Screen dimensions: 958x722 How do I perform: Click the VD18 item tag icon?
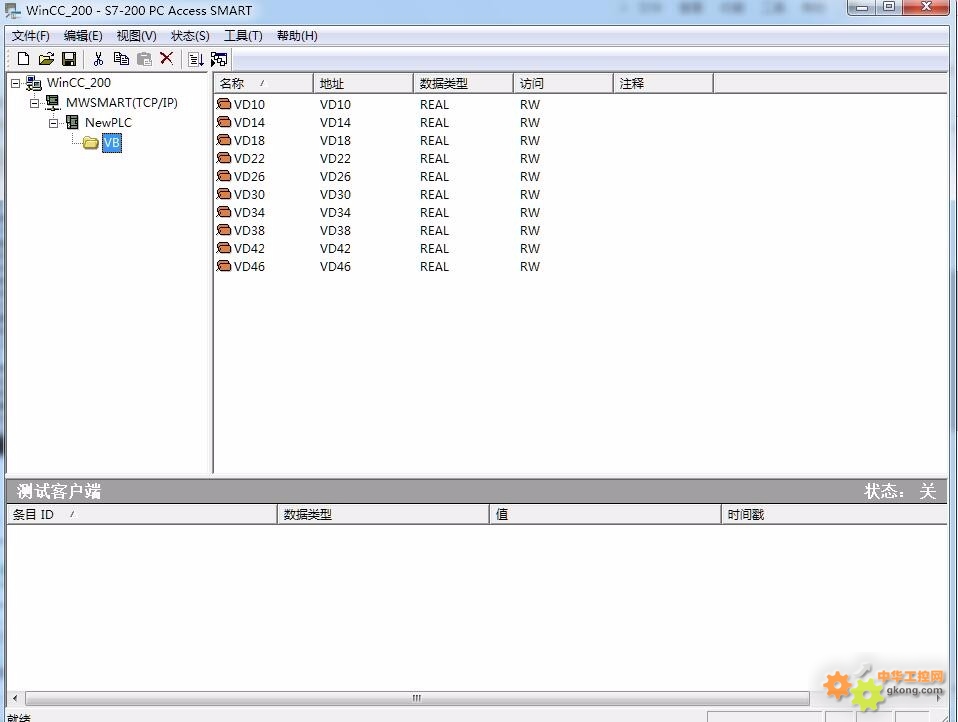click(224, 140)
